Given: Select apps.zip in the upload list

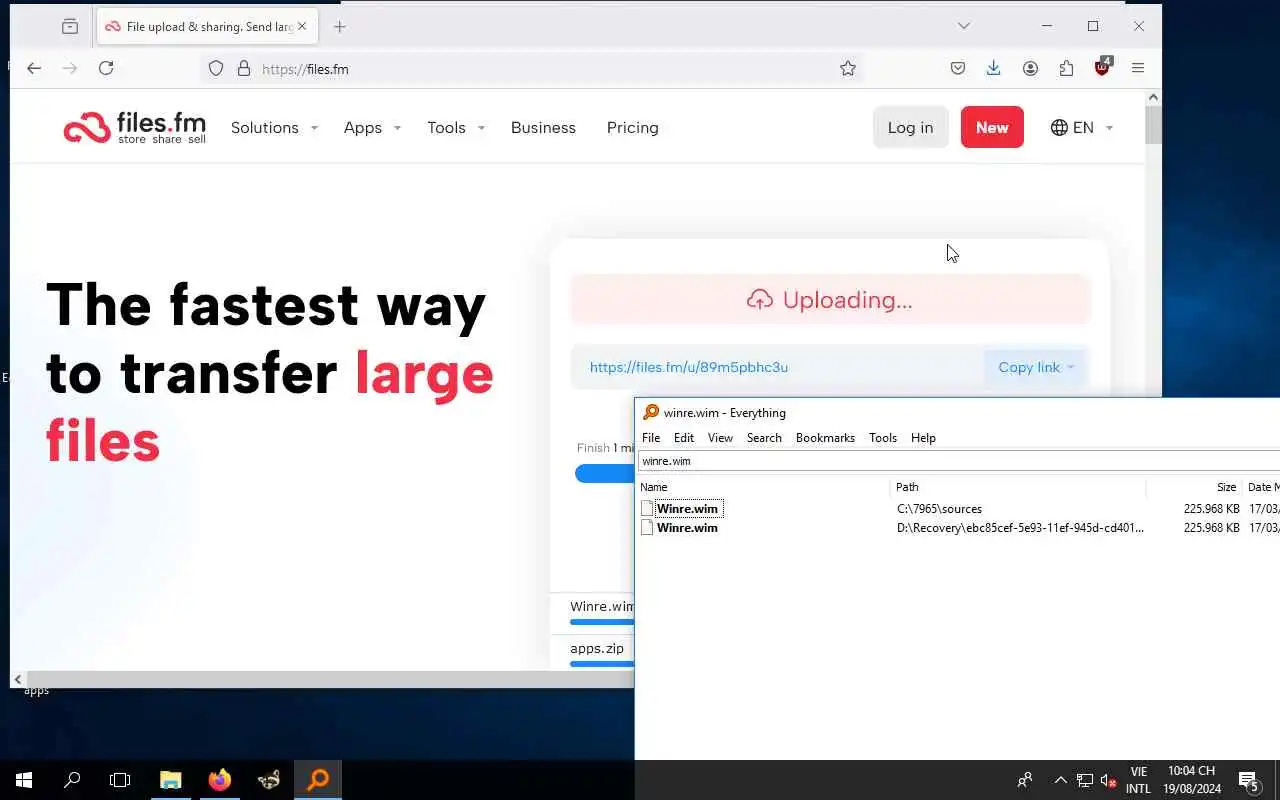Looking at the screenshot, I should [x=597, y=648].
